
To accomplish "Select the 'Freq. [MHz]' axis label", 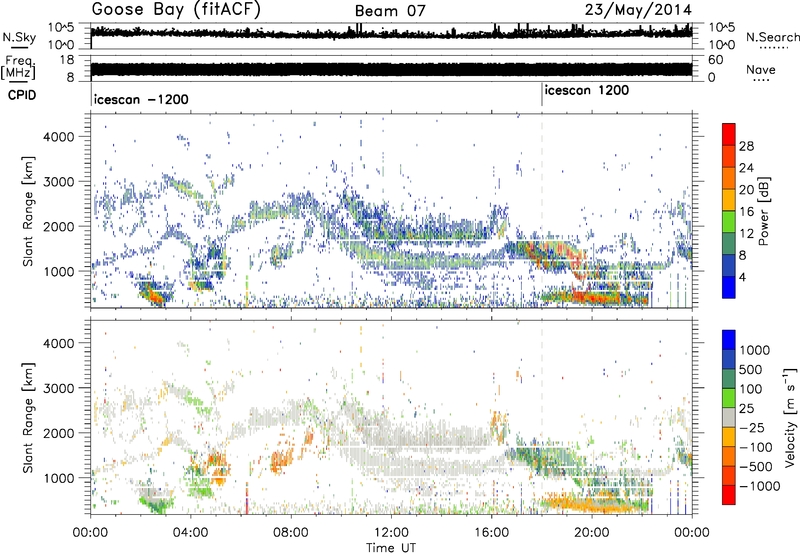I will pos(18,67).
